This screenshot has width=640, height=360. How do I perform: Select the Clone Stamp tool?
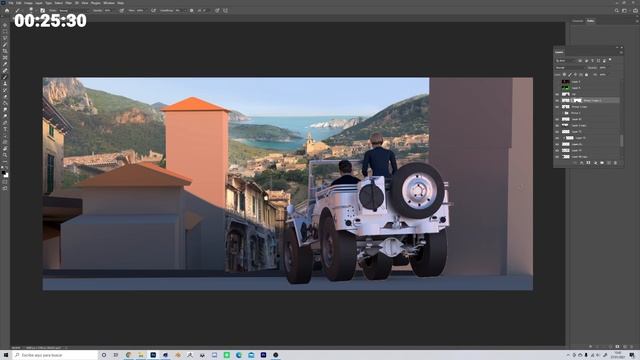tap(5, 84)
